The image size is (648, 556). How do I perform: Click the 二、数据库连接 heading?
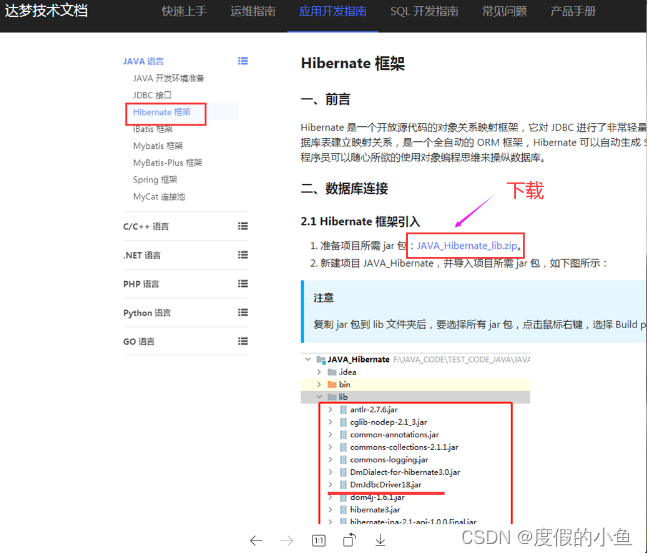[x=344, y=189]
